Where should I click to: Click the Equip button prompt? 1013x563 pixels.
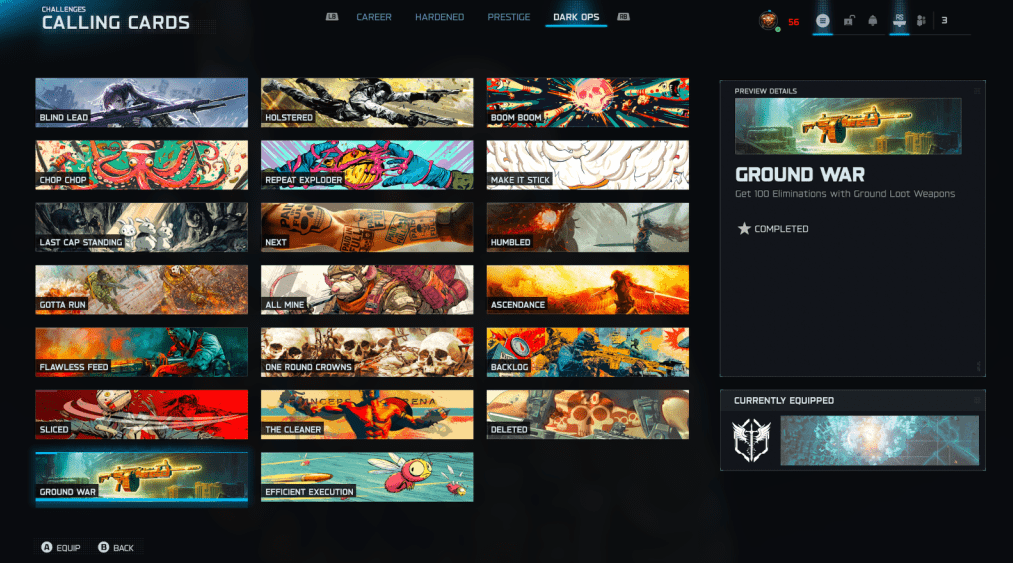click(x=60, y=548)
